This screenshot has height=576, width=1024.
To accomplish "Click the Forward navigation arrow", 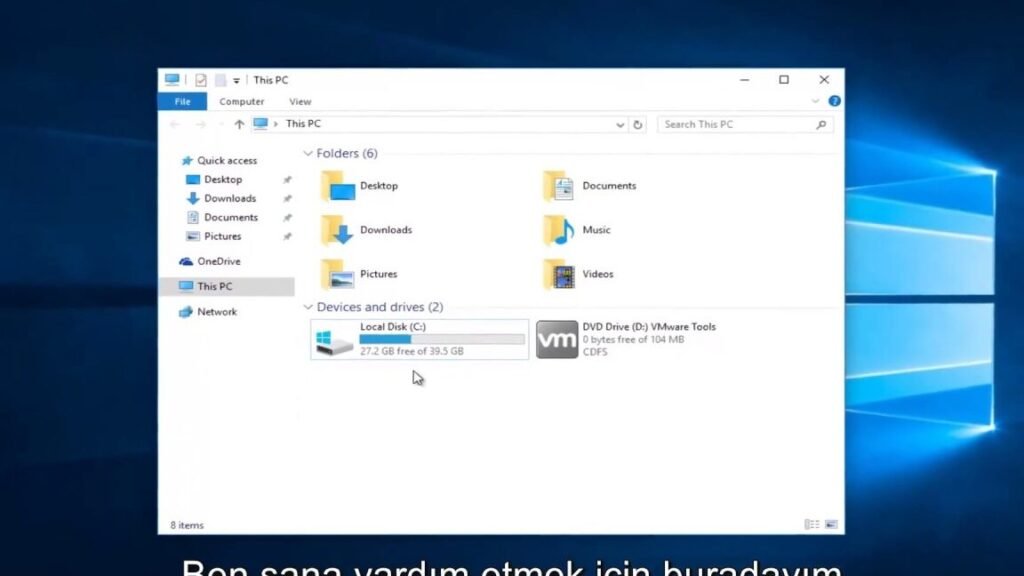I will click(200, 124).
